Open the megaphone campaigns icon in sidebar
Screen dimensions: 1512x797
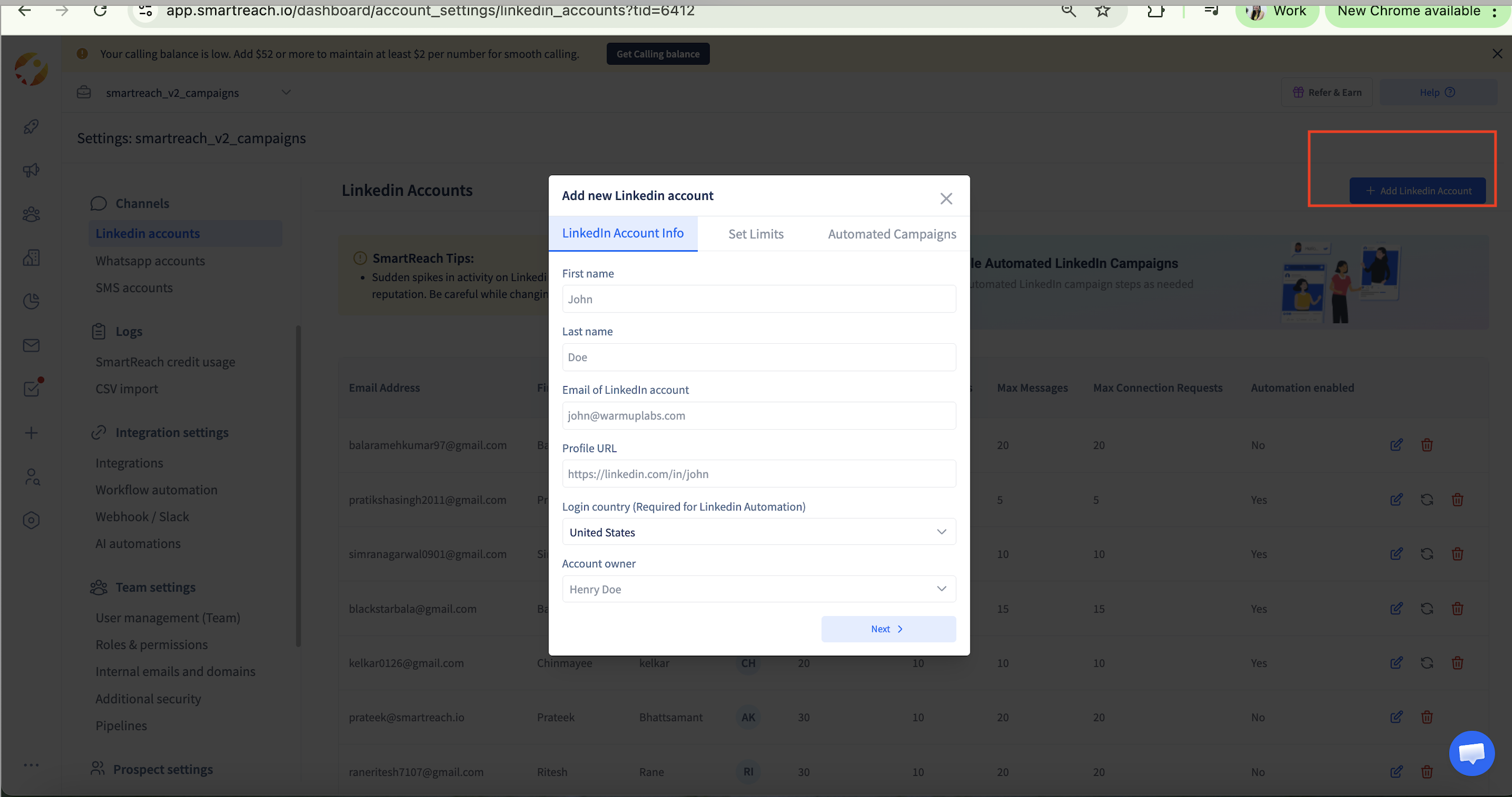point(31,170)
